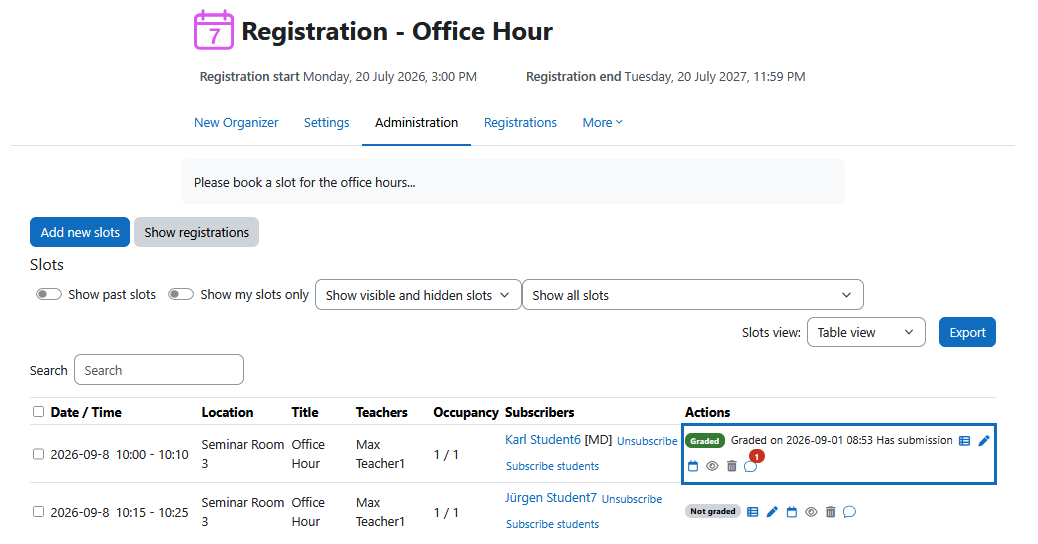Click 'Please book a slot for the office hours...' text

click(305, 183)
